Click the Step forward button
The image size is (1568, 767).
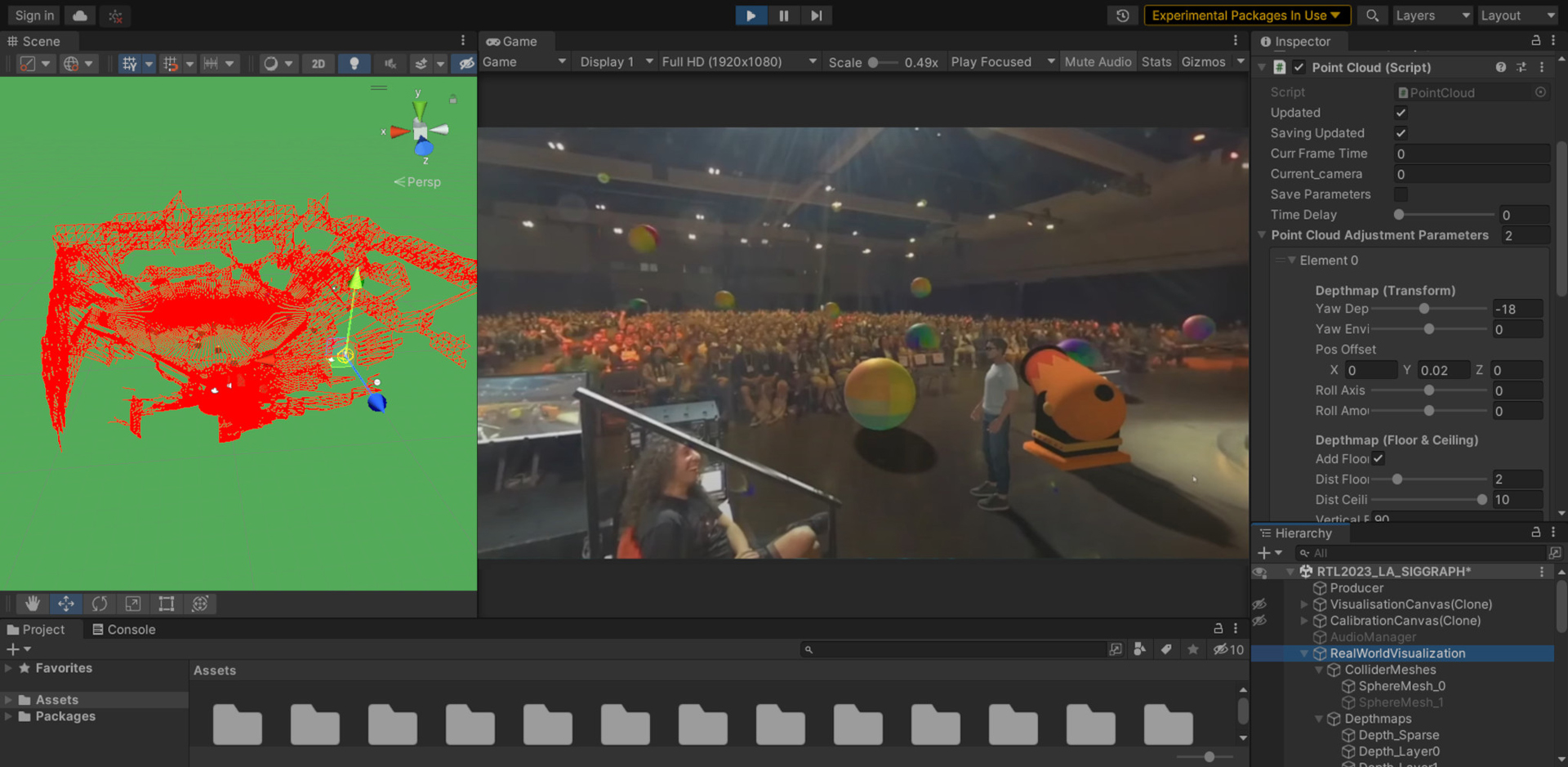click(x=816, y=16)
